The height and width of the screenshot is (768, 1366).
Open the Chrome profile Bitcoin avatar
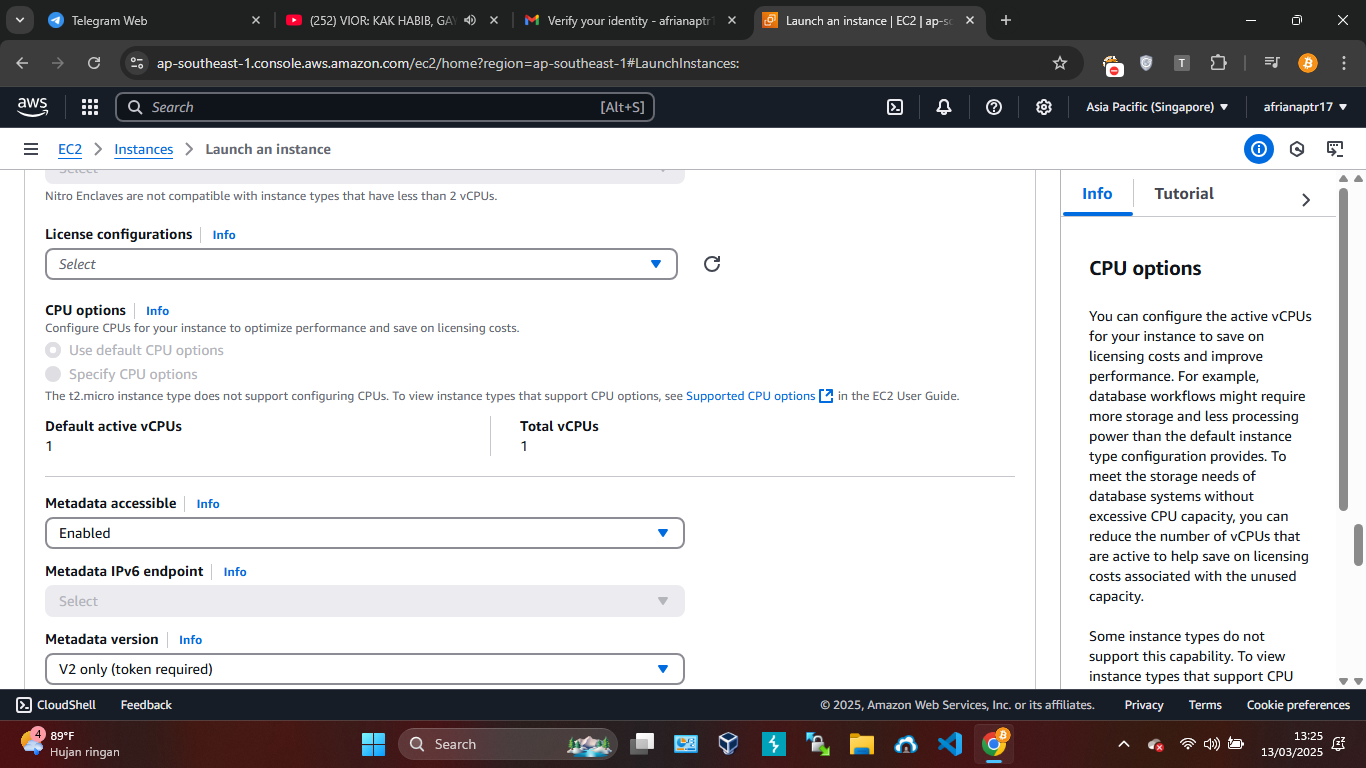tap(1308, 63)
